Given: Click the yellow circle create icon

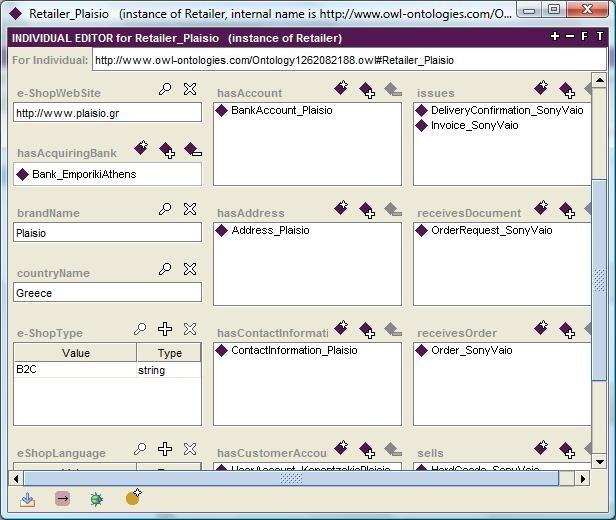Looking at the screenshot, I should [134, 497].
